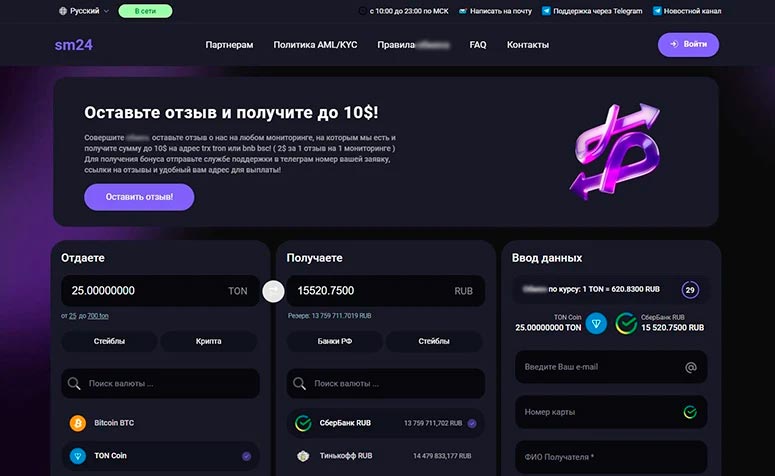Click the 700 ton maximum amount link
Screen dimensions: 775x476
click(98, 316)
